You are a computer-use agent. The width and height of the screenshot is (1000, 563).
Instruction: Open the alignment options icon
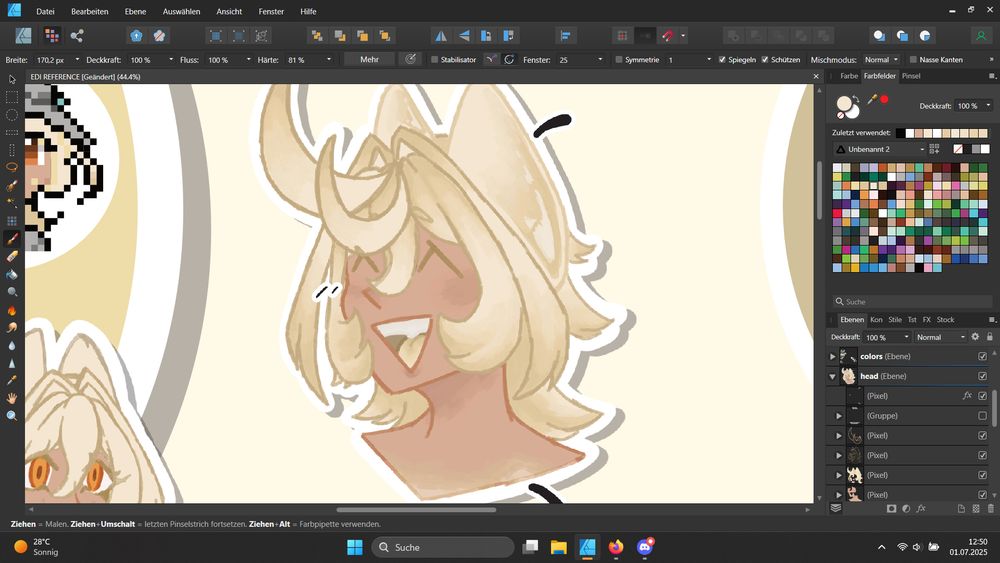pyautogui.click(x=566, y=36)
